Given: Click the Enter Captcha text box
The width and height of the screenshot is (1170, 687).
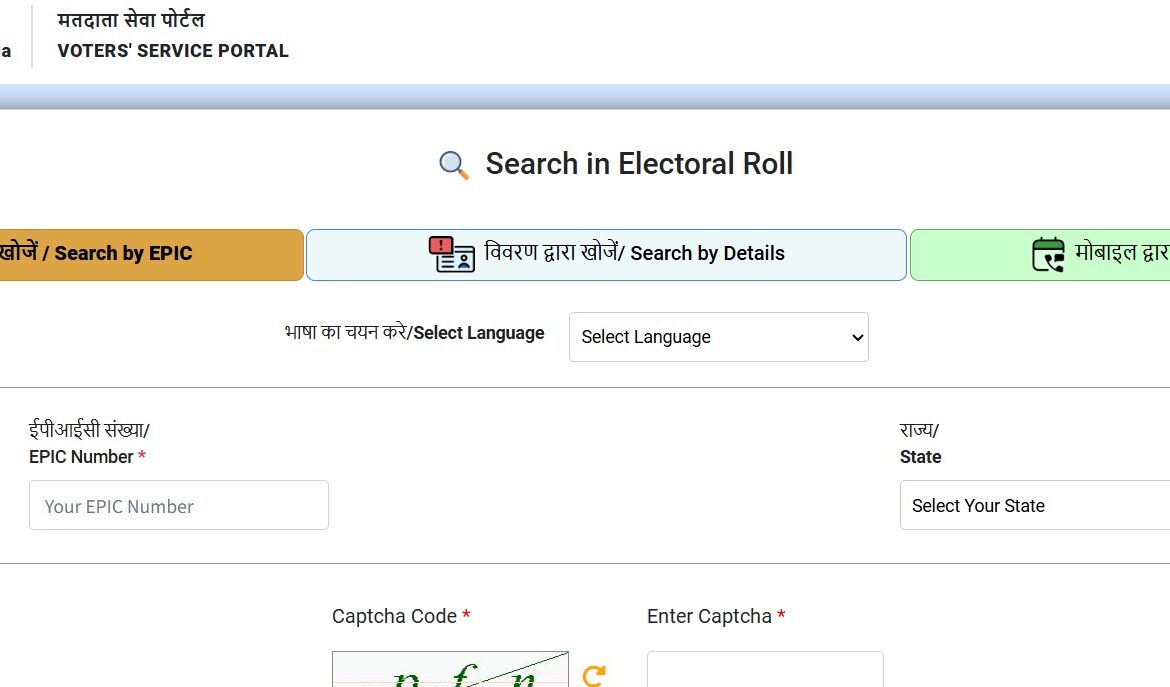Looking at the screenshot, I should 765,671.
